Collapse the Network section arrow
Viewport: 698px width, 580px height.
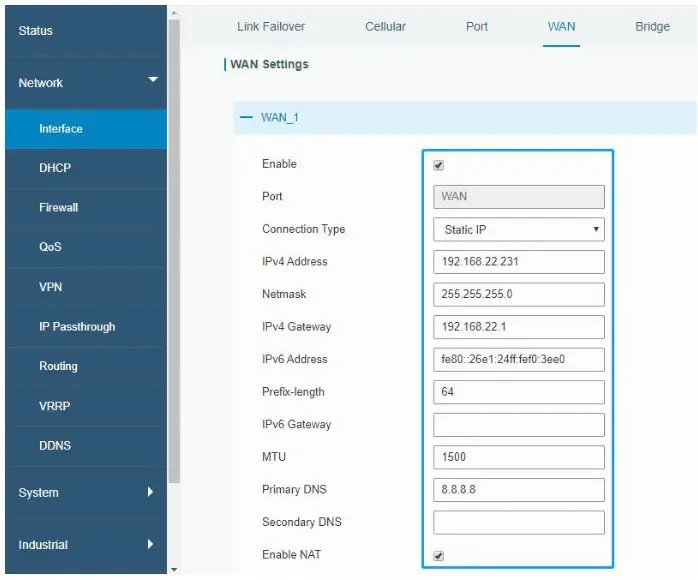click(x=153, y=80)
